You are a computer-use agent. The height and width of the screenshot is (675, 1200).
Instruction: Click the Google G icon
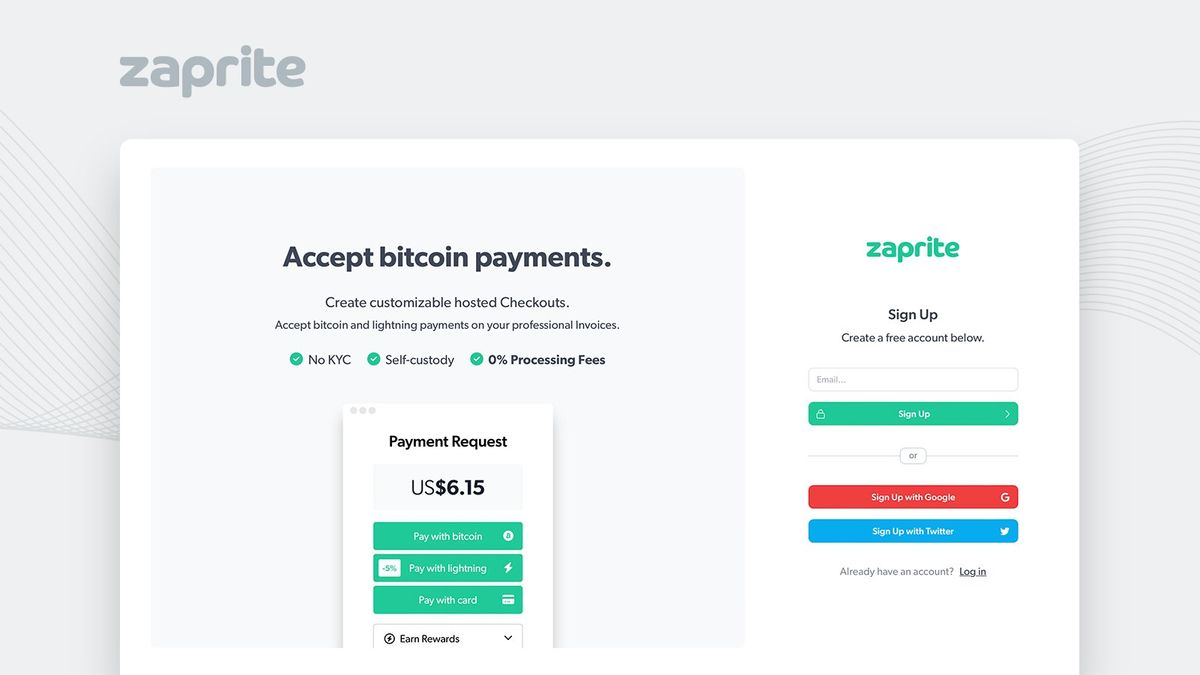(1005, 497)
